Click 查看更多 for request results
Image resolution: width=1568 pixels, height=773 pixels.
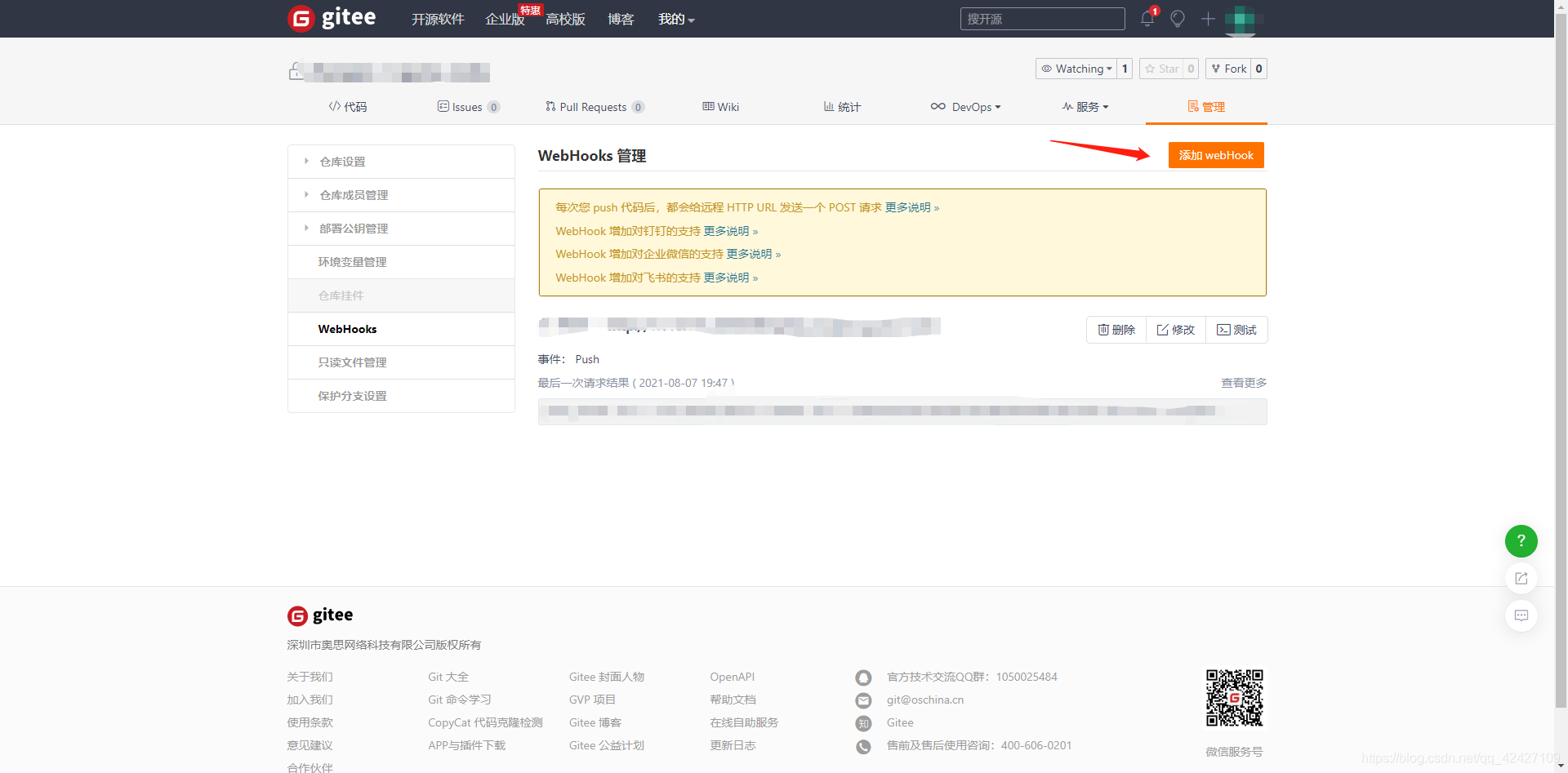[1244, 383]
